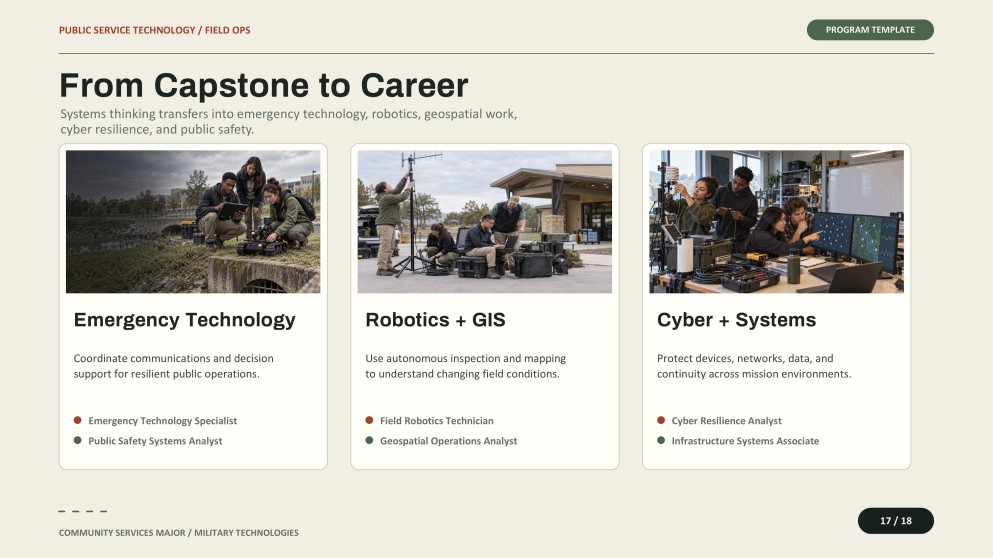Screen dimensions: 993x558
Task: Click green bullet beside Public Safety Systems Analyst
Action: pos(77,440)
